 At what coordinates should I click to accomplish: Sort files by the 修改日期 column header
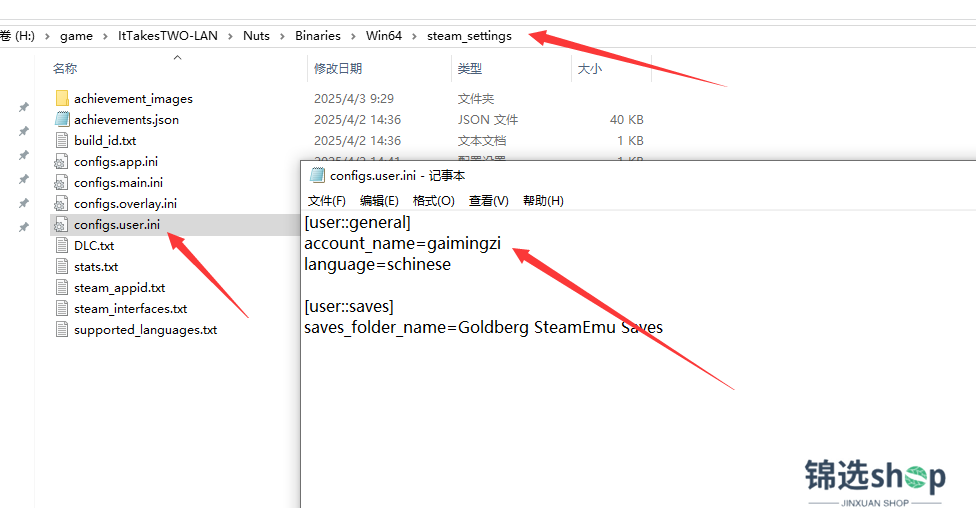tap(338, 68)
